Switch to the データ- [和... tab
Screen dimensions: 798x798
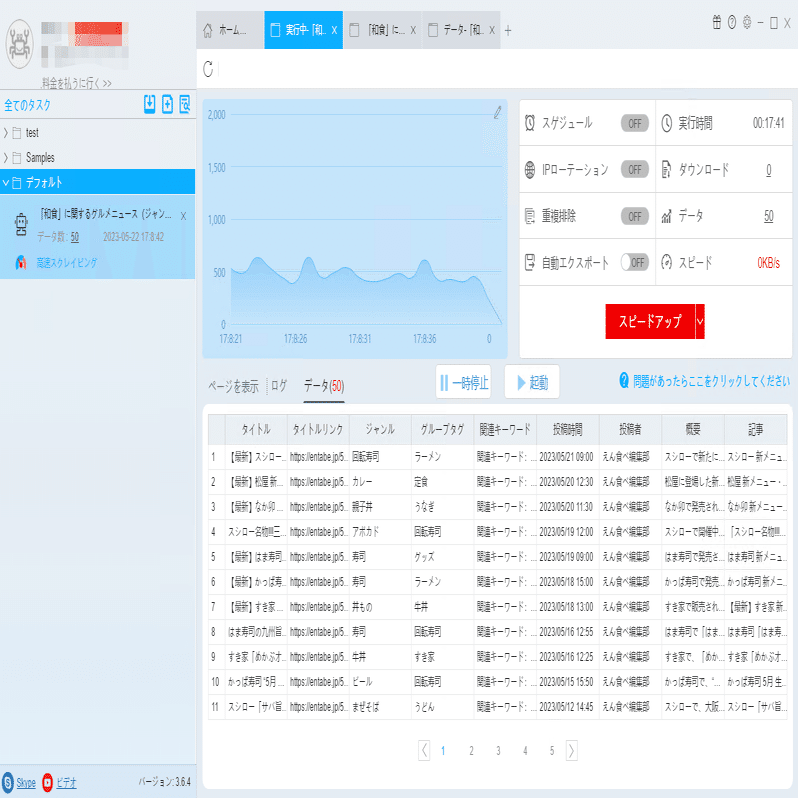tap(461, 30)
